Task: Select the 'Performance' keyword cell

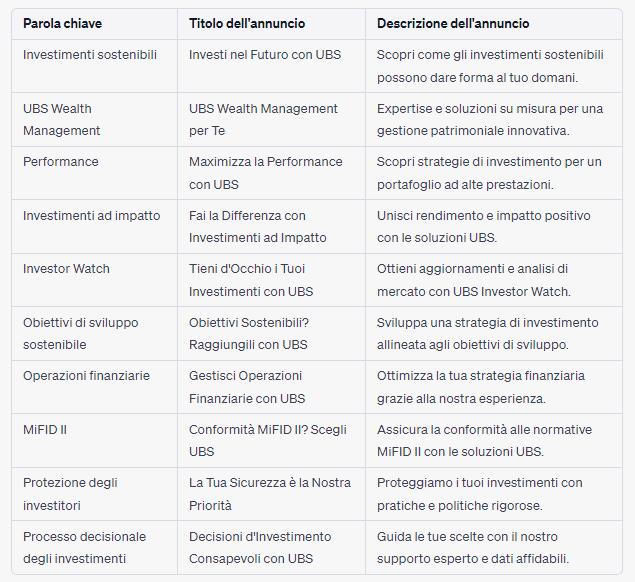Action: point(59,161)
